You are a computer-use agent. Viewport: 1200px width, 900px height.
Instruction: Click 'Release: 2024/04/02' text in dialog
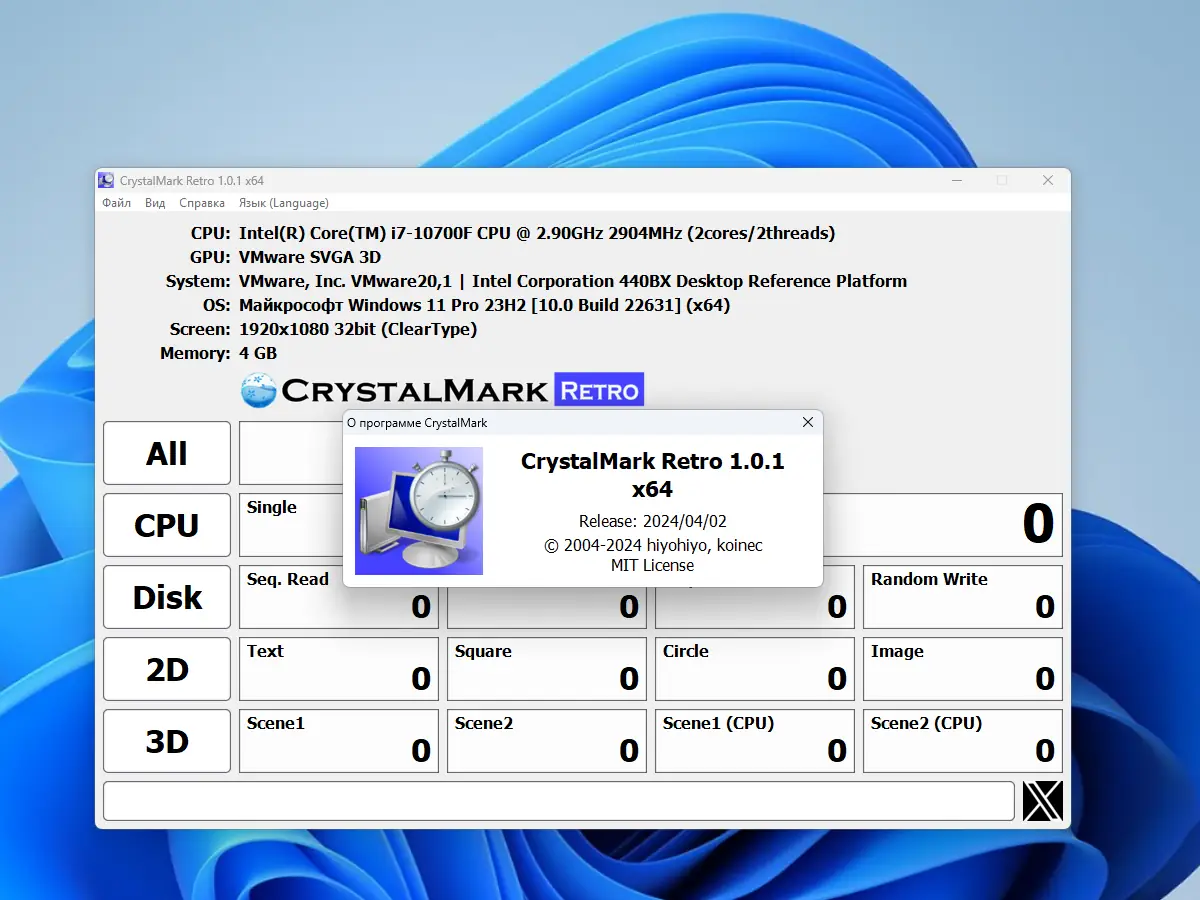coord(652,521)
